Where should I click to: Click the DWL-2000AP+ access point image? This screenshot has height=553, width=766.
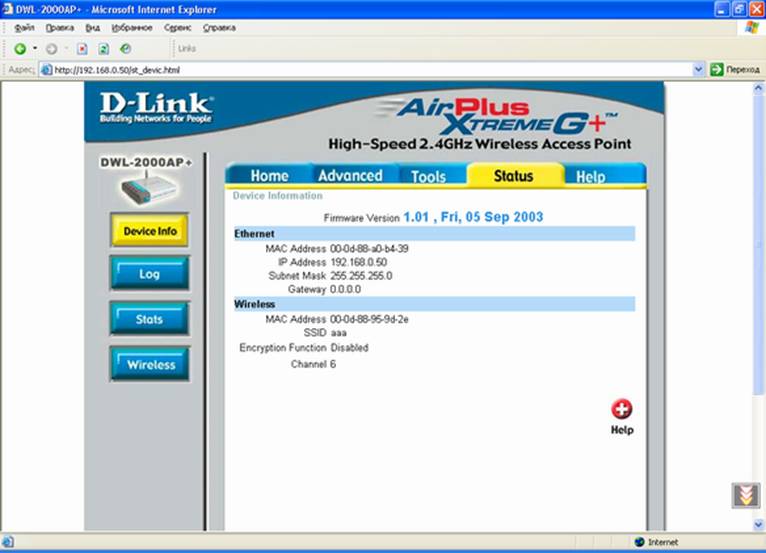(x=148, y=189)
